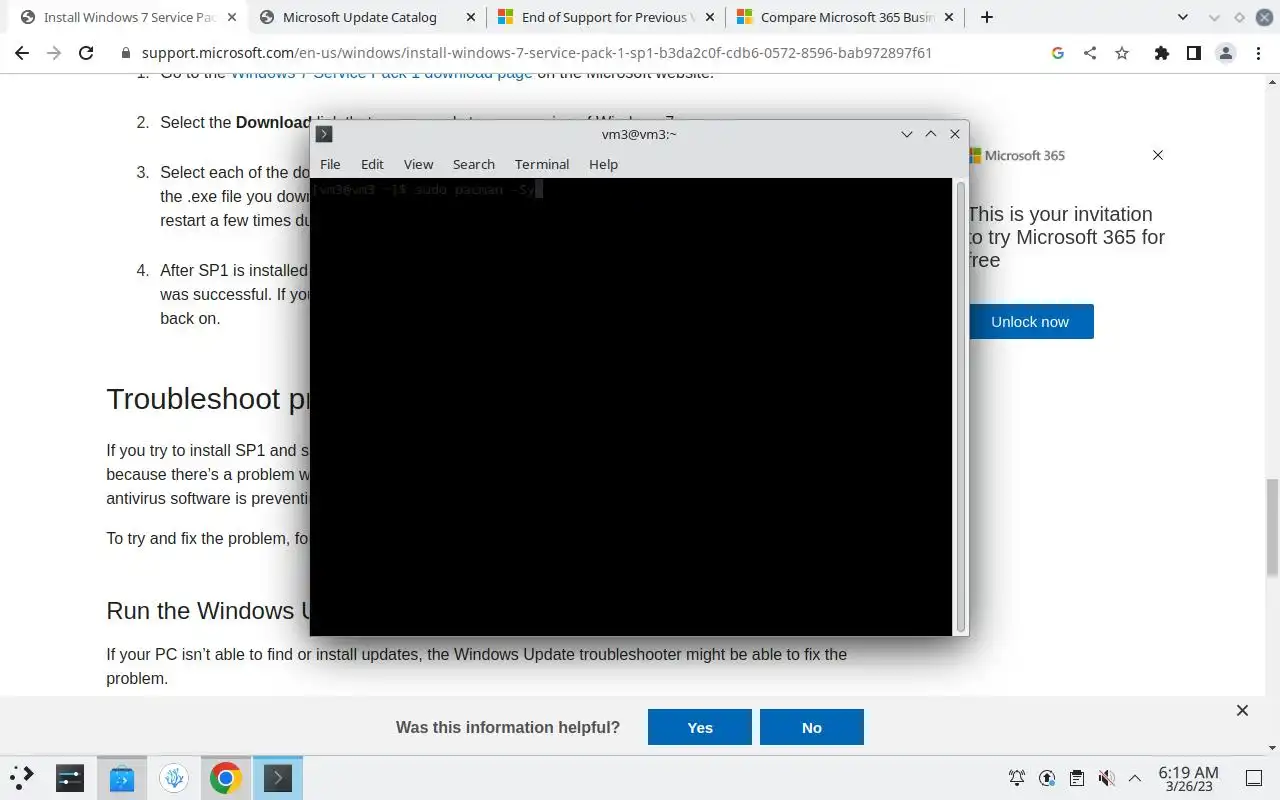Open updates icon in system tray

pos(1047,777)
